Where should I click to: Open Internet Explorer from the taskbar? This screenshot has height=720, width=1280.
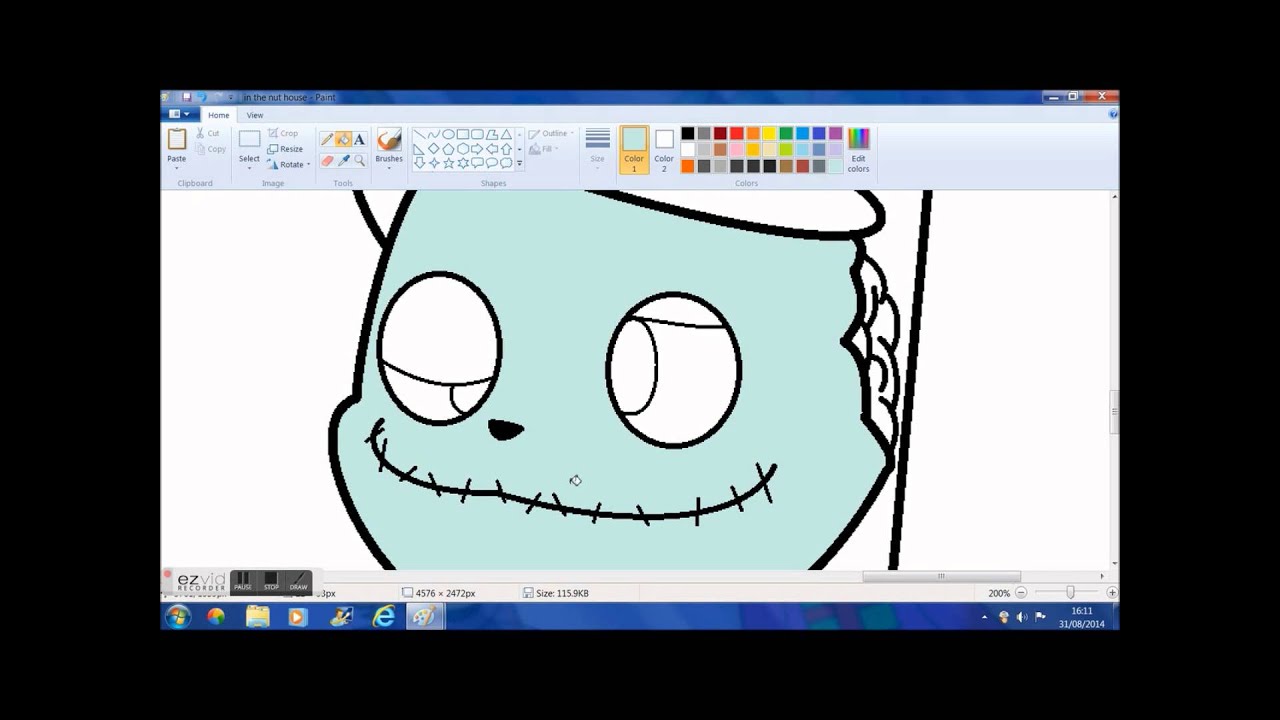click(384, 617)
